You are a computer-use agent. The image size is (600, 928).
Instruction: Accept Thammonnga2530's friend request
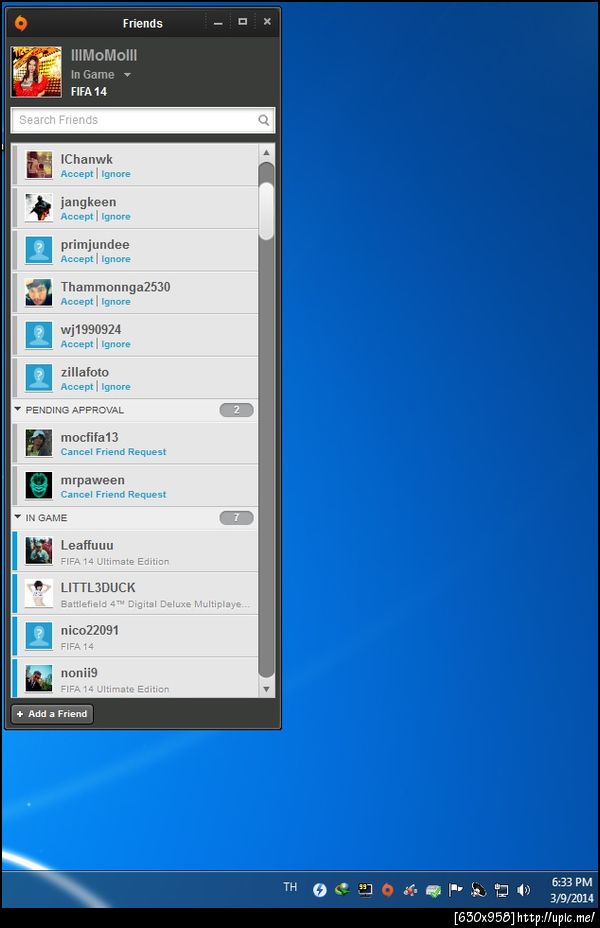coord(77,302)
